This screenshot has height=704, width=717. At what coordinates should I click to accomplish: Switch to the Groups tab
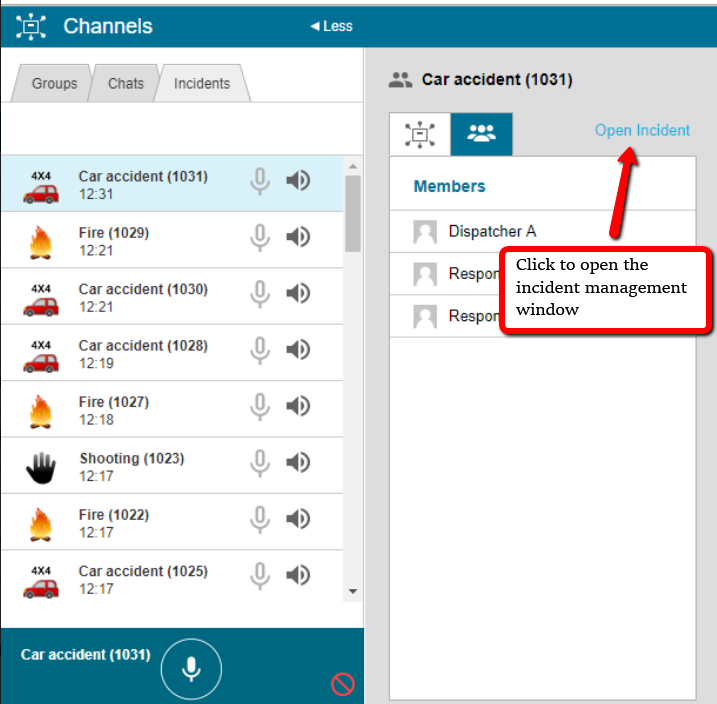click(x=54, y=84)
